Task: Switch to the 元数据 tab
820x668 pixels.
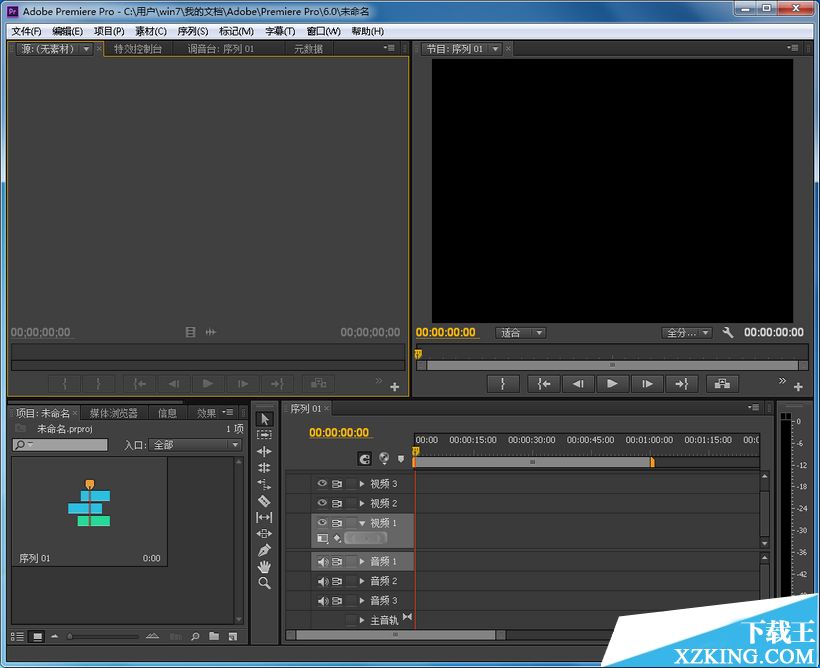Action: [x=308, y=49]
